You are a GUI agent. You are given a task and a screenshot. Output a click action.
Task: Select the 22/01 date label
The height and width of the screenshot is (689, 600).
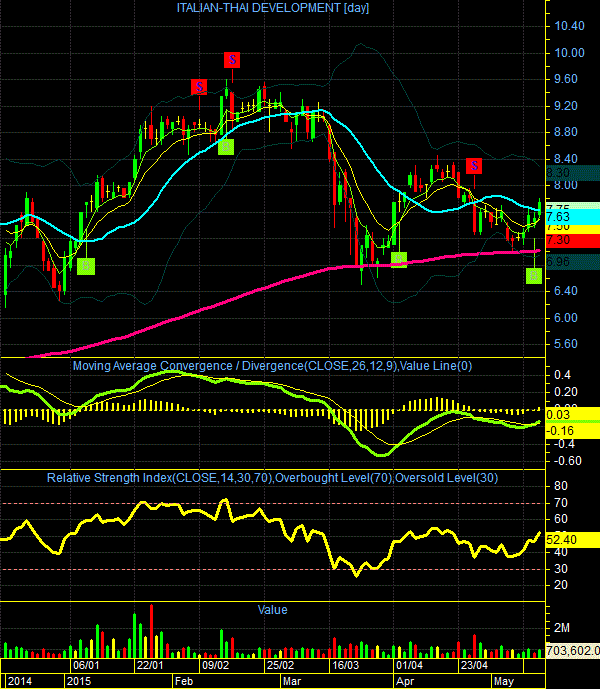tap(150, 665)
